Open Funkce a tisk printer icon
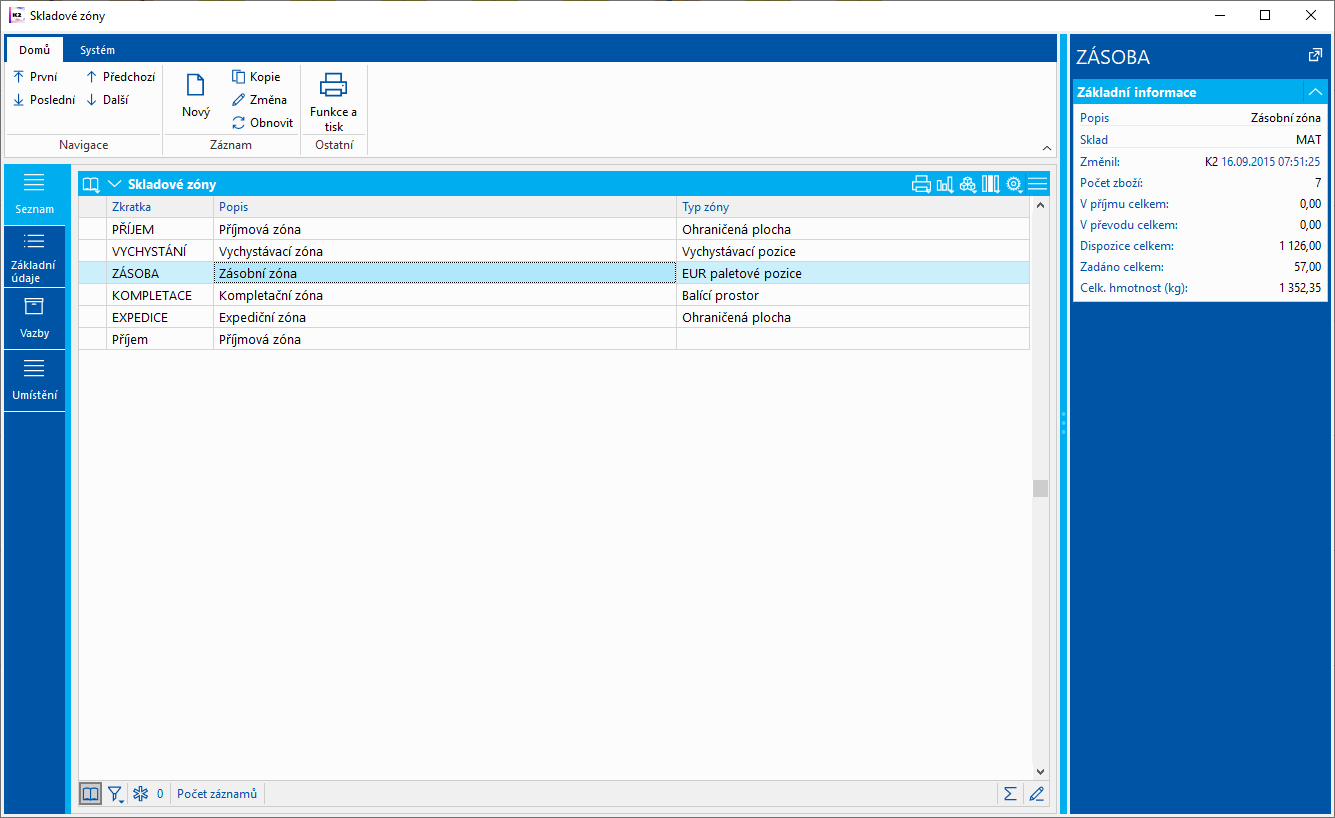 [333, 85]
